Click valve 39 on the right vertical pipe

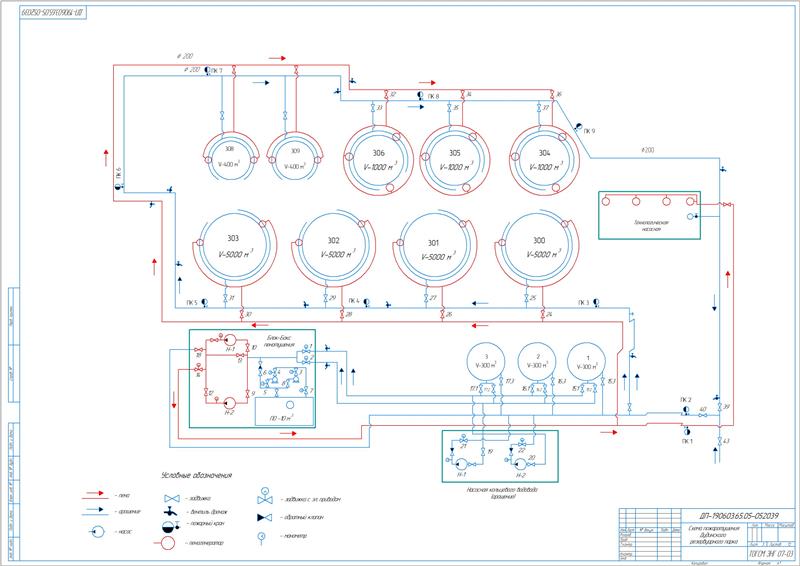coord(719,407)
